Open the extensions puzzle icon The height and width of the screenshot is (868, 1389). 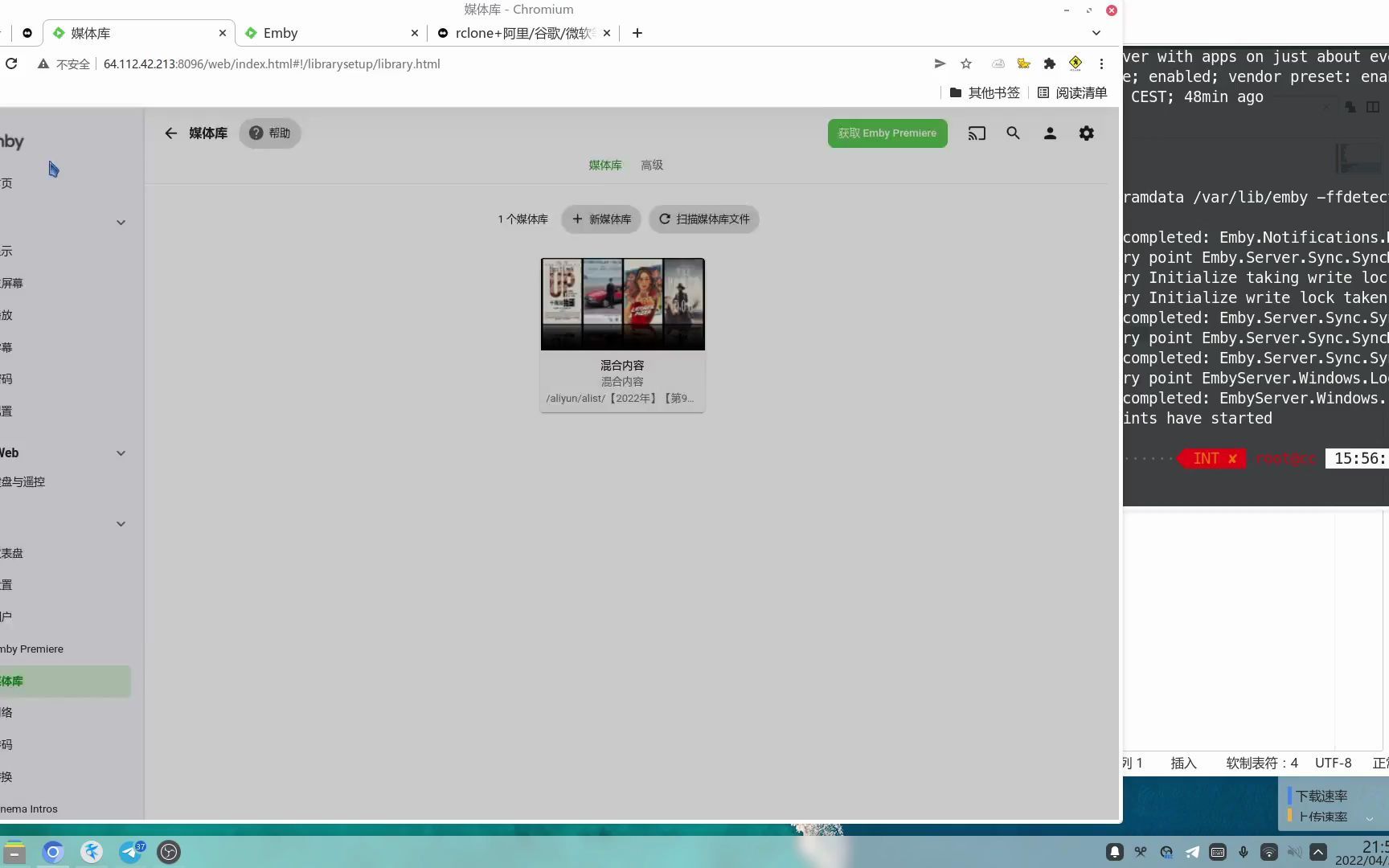point(1049,63)
